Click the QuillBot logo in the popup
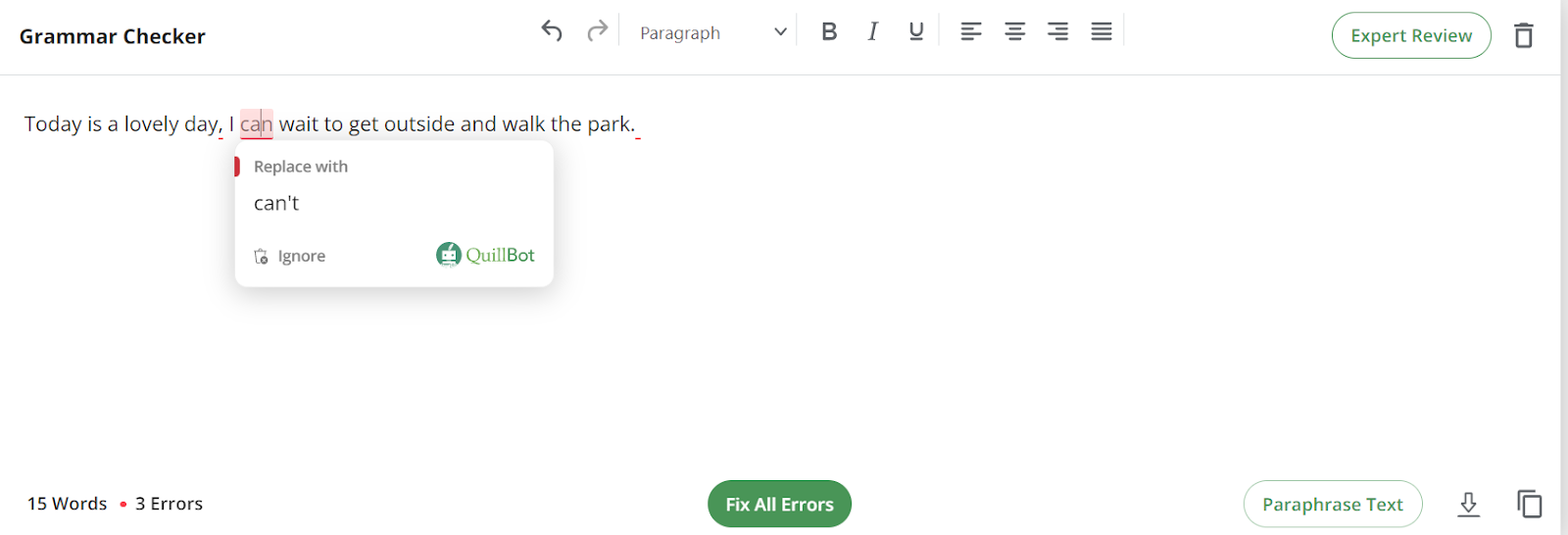Image resolution: width=1568 pixels, height=535 pixels. point(486,255)
